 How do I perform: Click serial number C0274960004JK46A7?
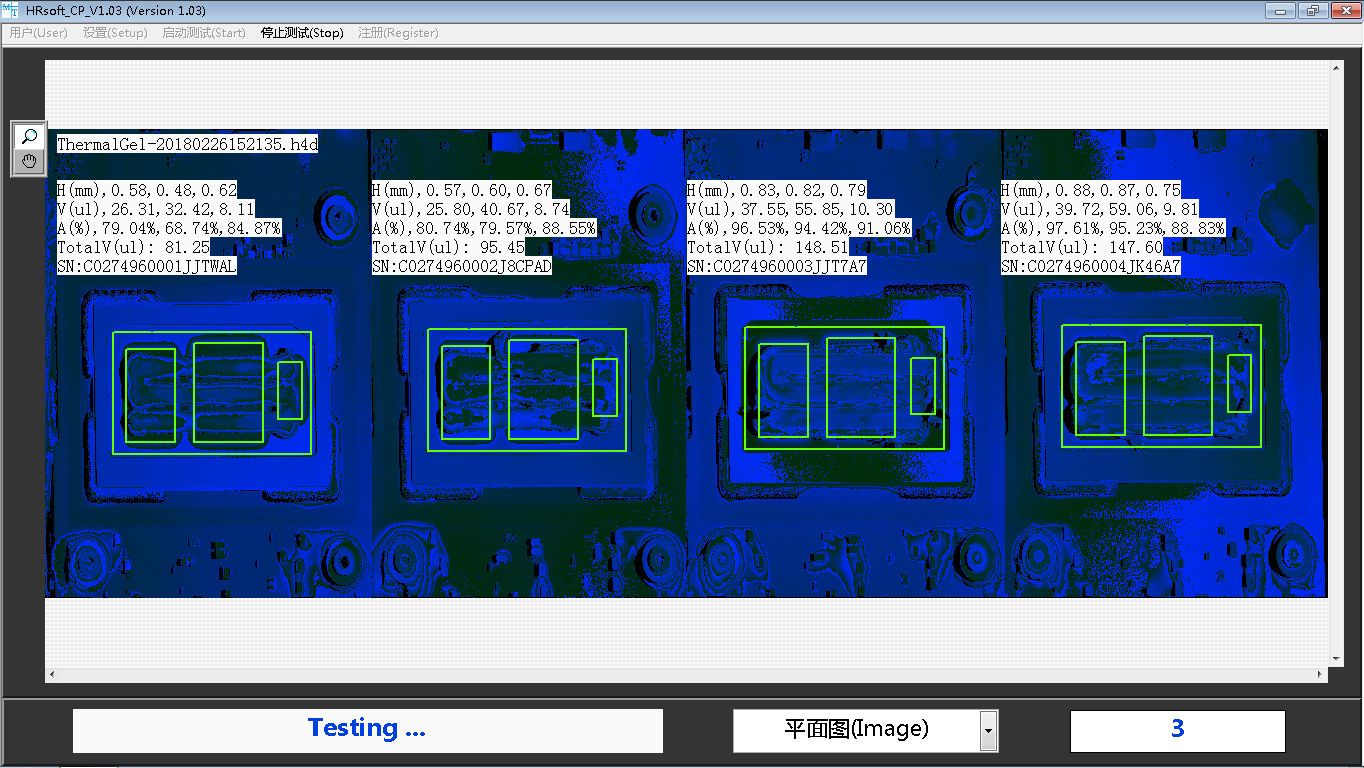(1091, 267)
